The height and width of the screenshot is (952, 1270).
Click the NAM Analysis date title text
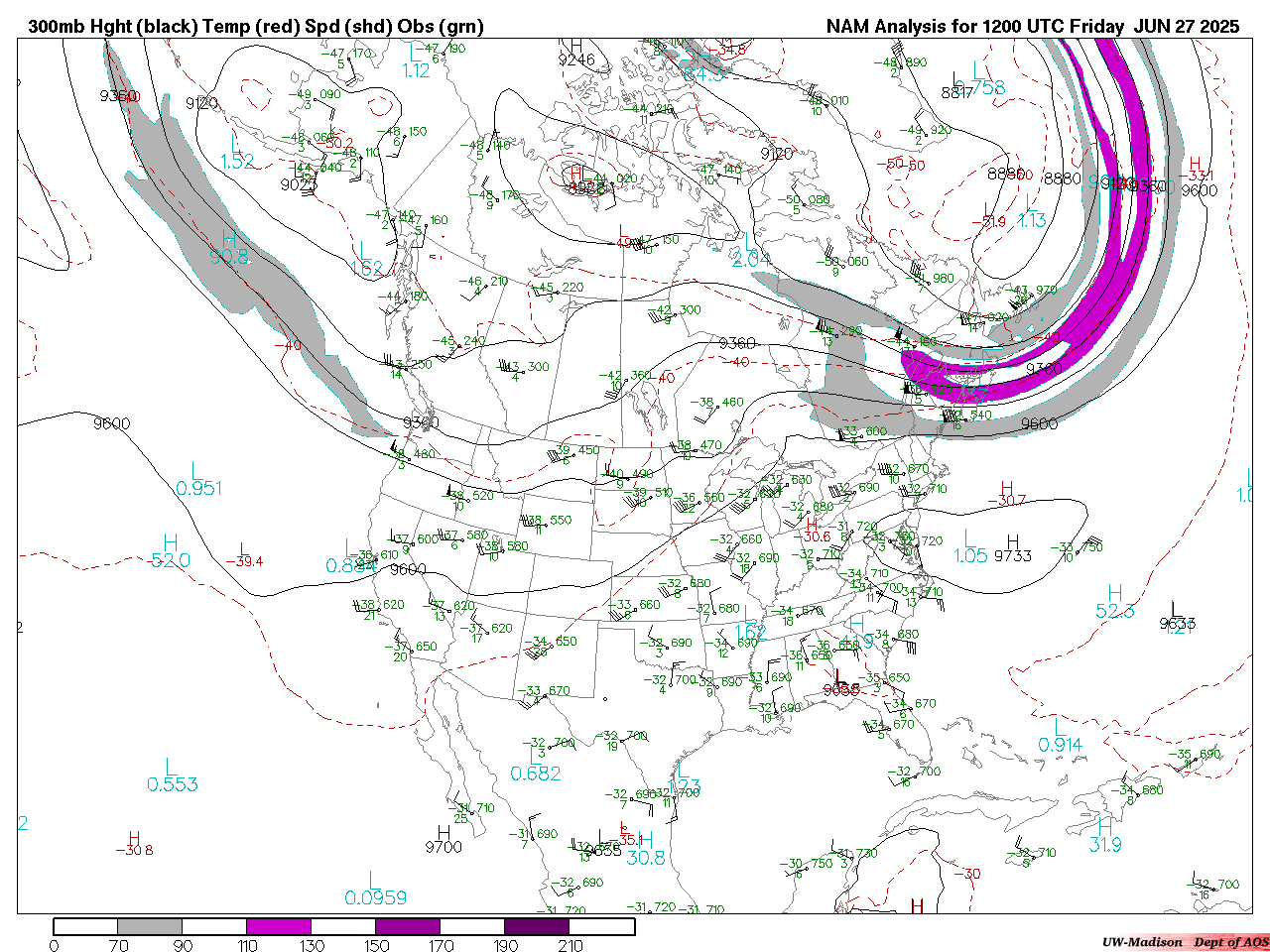click(x=1032, y=27)
